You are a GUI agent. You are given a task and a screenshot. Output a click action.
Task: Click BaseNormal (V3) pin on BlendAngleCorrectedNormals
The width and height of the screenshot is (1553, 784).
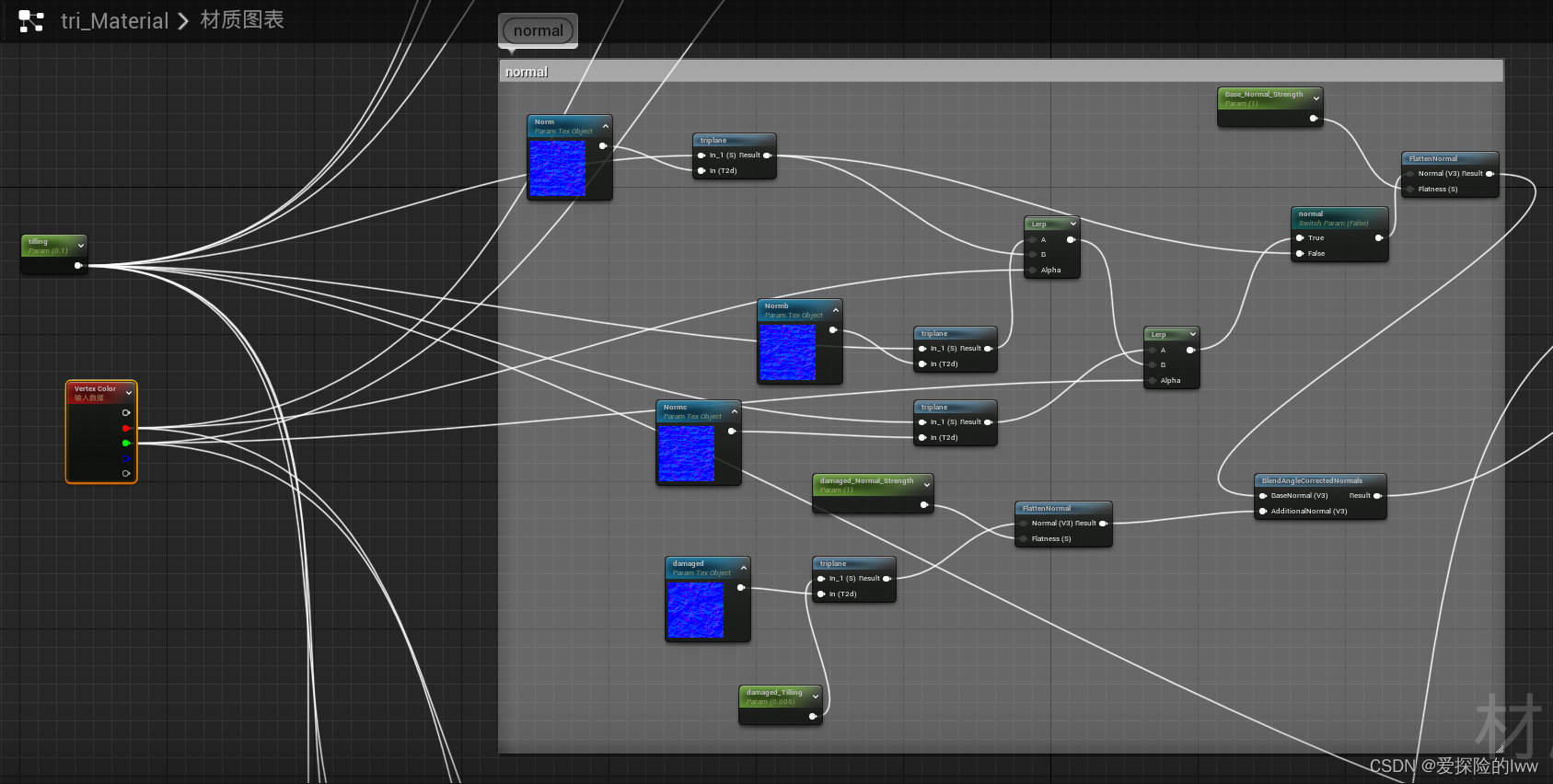click(x=1263, y=496)
